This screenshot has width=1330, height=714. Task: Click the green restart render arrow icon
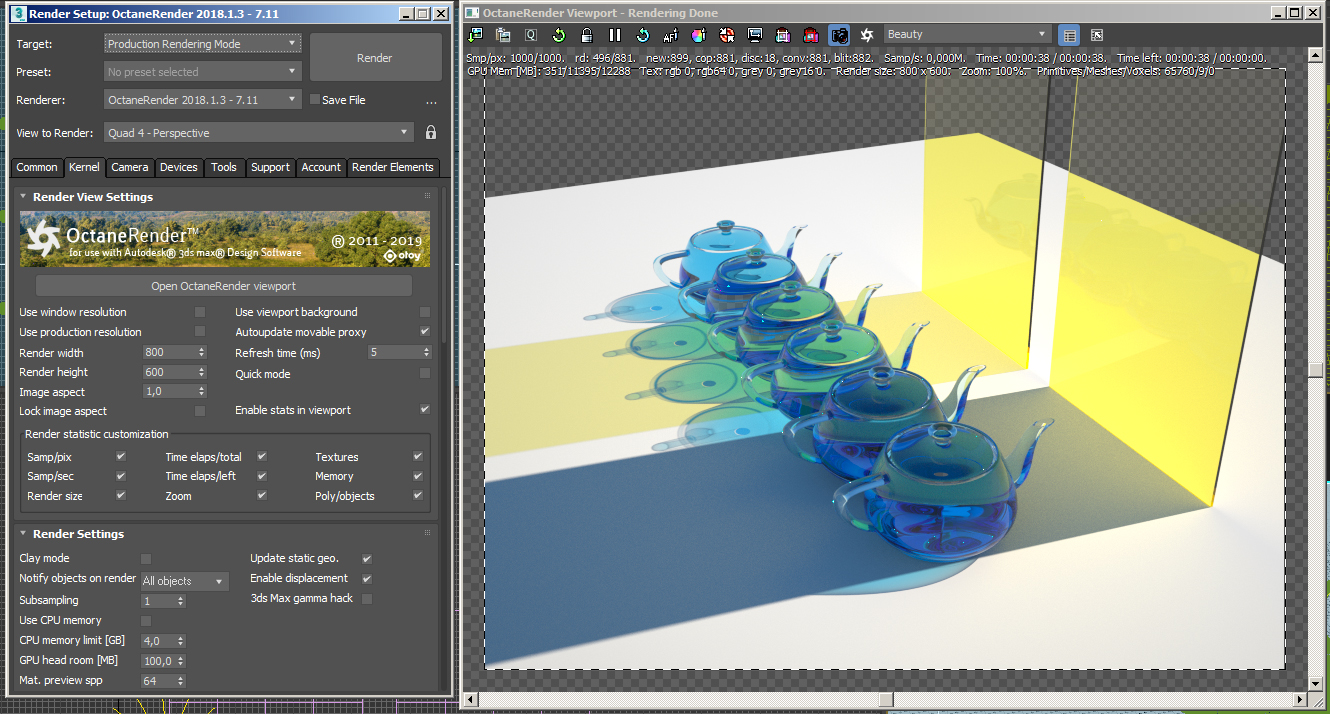[x=559, y=35]
